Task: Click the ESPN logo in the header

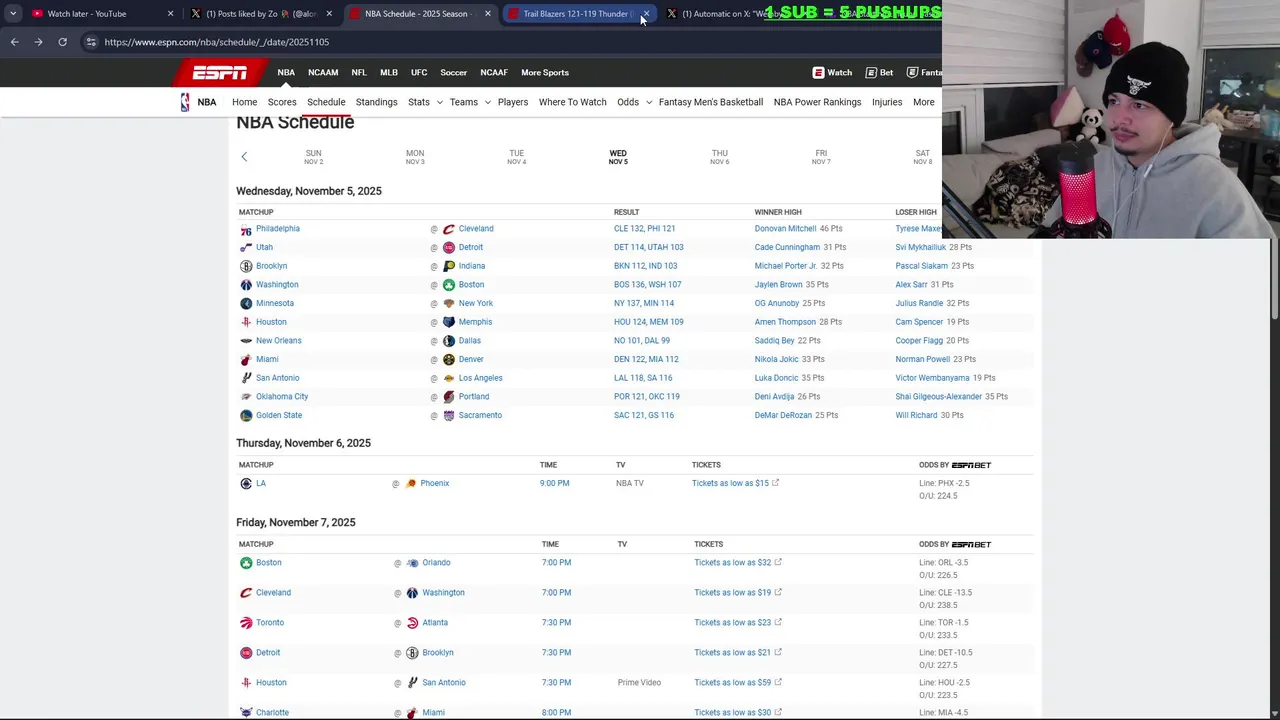Action: click(220, 72)
